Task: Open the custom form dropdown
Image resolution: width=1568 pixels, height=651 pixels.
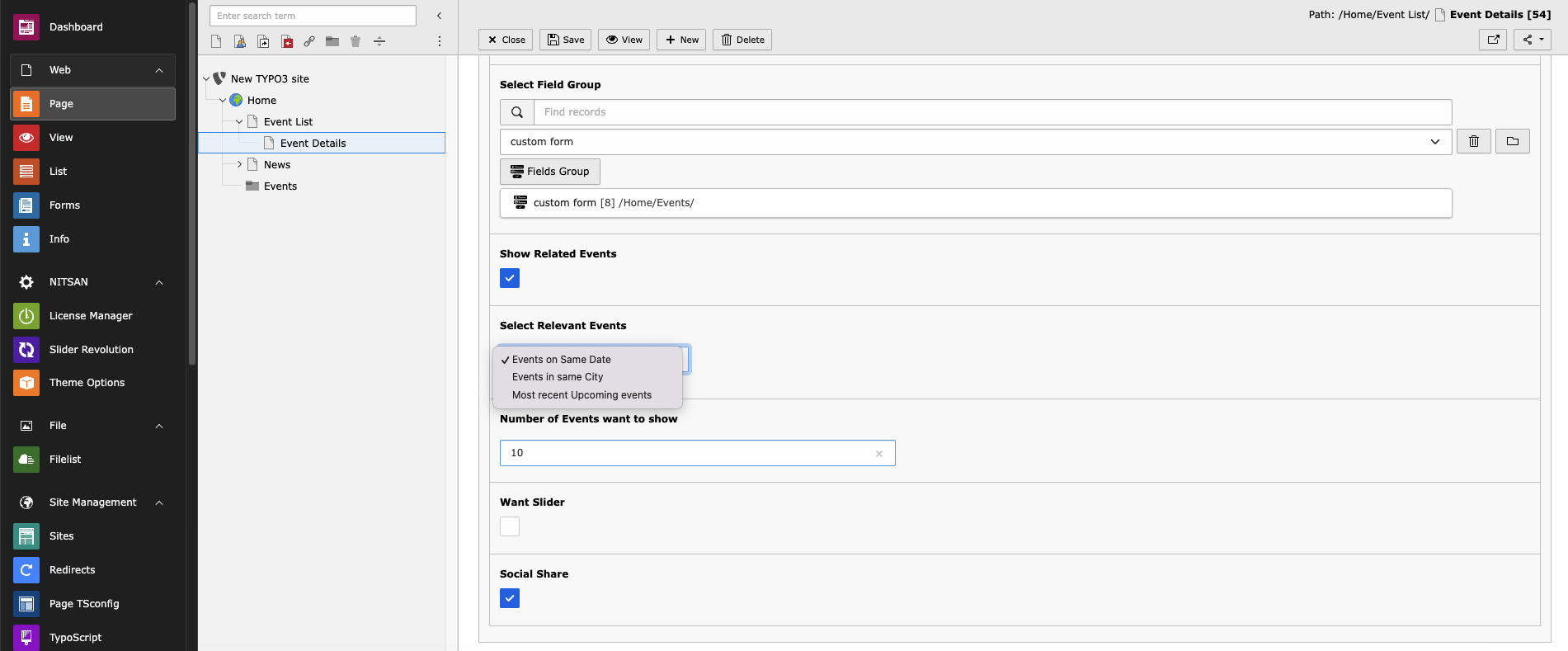Action: point(976,142)
